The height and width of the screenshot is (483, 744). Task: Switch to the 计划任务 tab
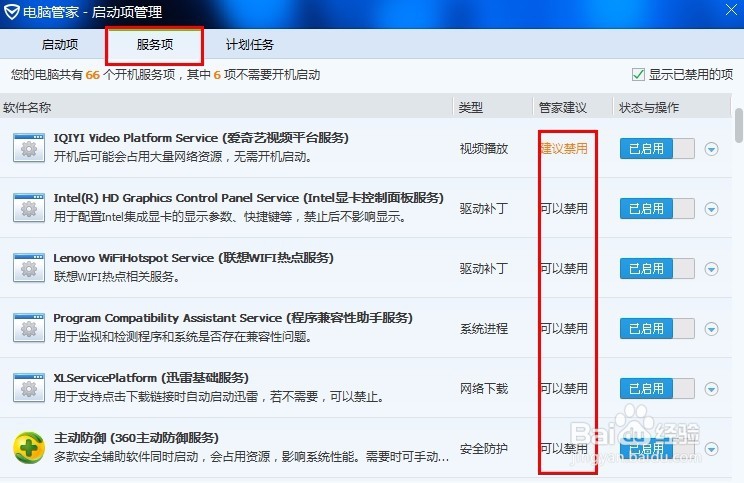[250, 45]
